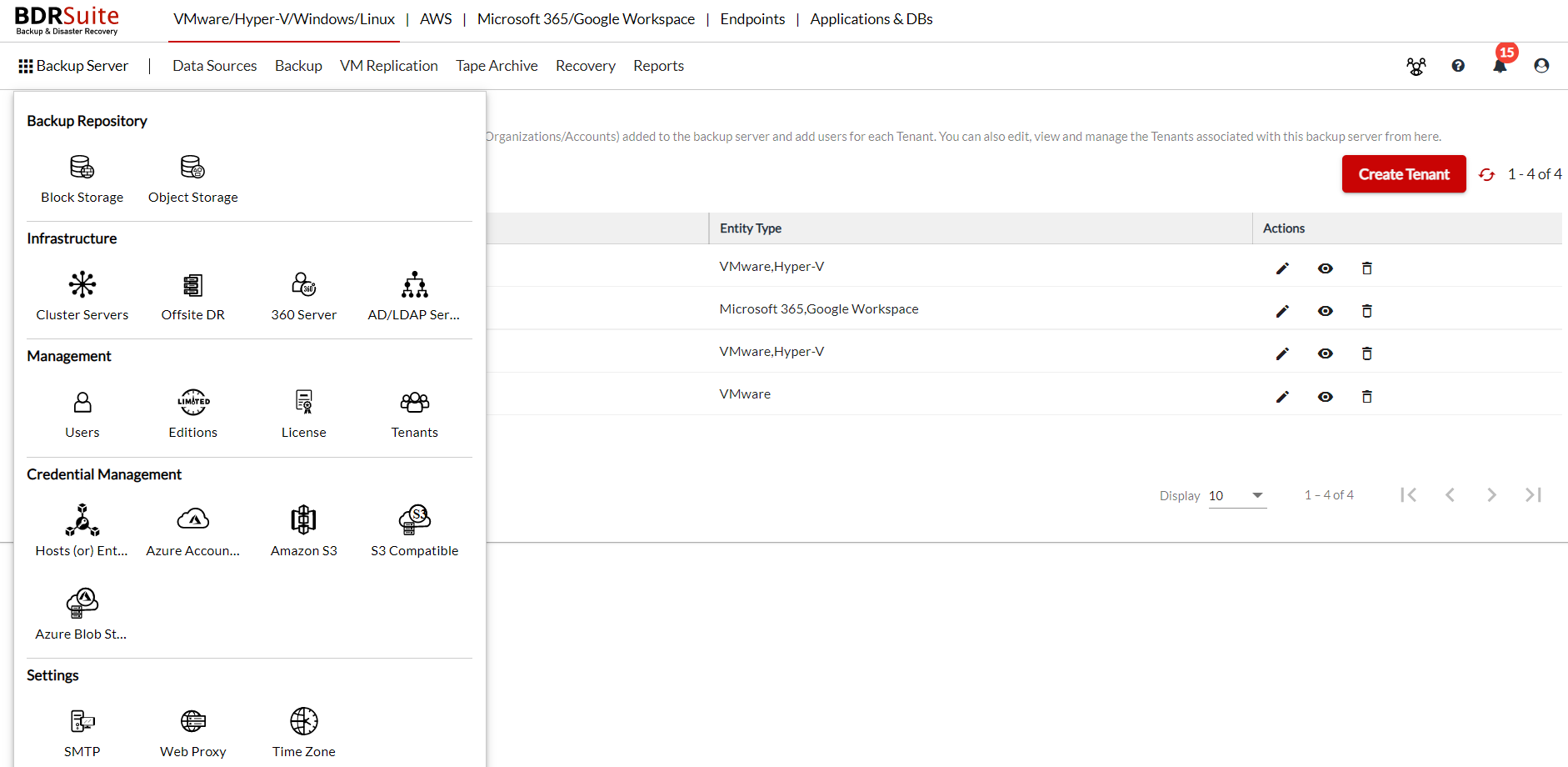Viewport: 1568px width, 767px height.
Task: Switch to VMware/Hyper-V/Windows/Linux tab
Action: [x=284, y=19]
